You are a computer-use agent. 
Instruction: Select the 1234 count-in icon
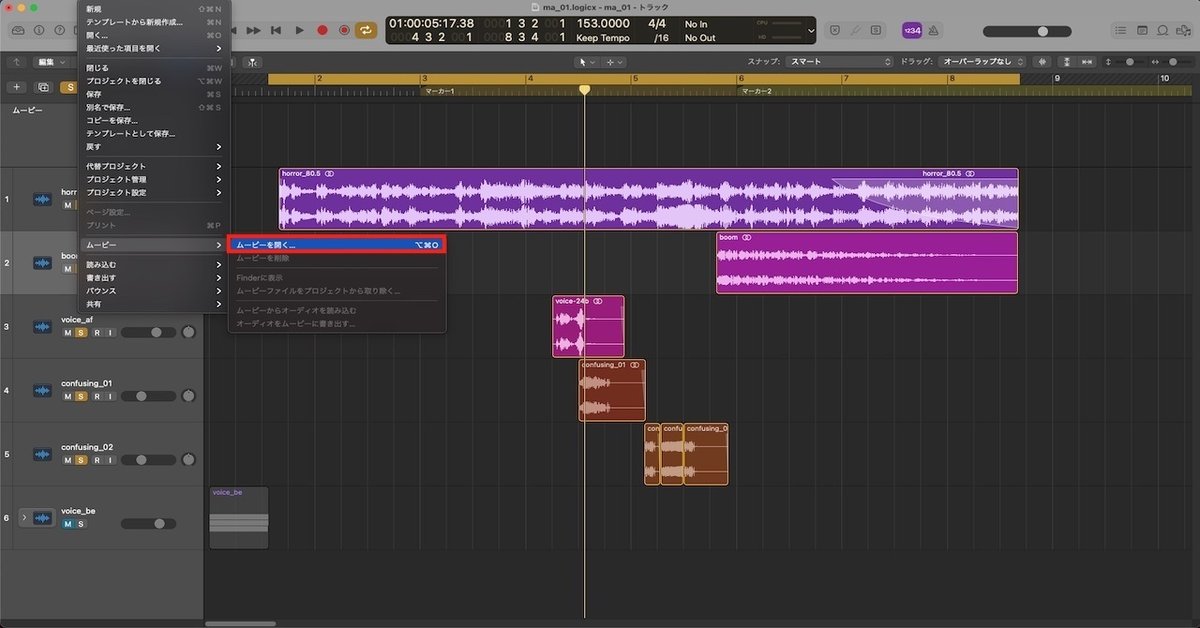point(911,30)
